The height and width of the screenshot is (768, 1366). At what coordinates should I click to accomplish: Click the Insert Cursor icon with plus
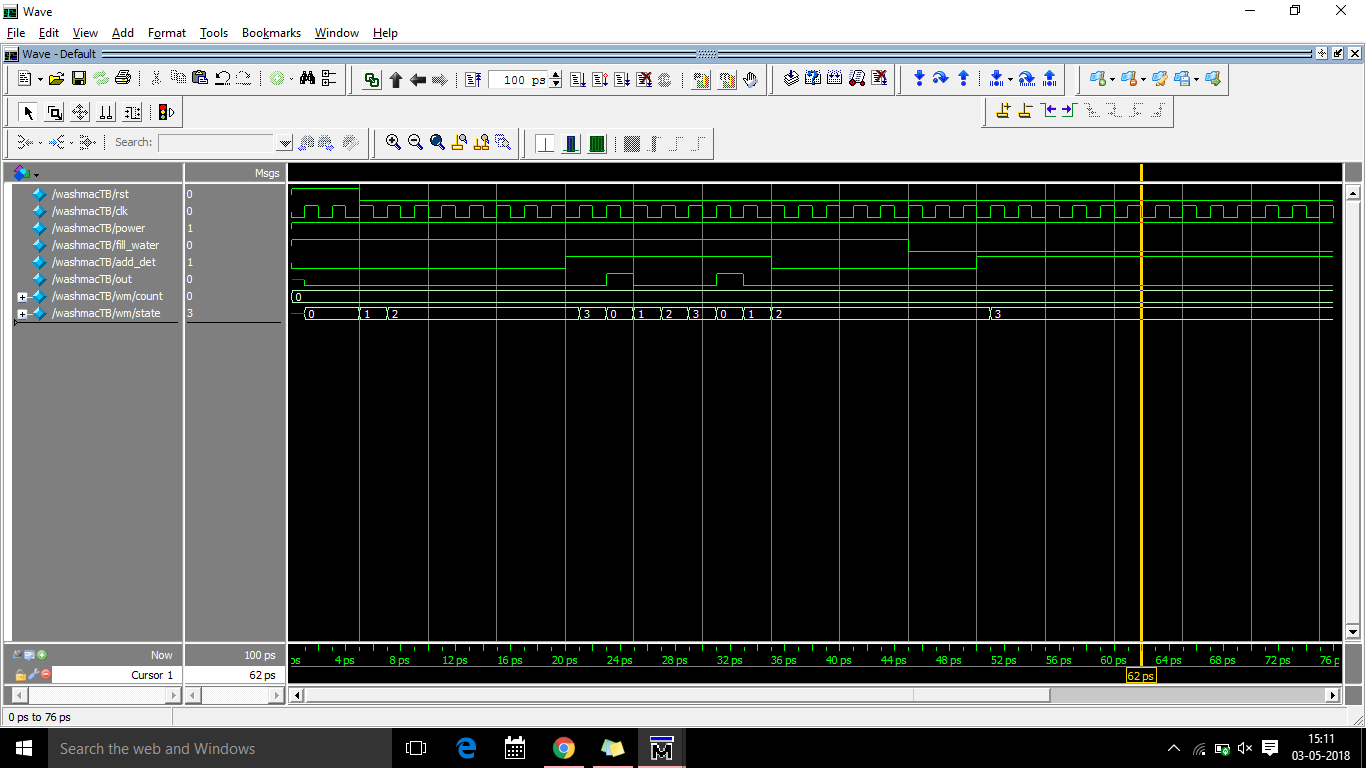(1003, 111)
